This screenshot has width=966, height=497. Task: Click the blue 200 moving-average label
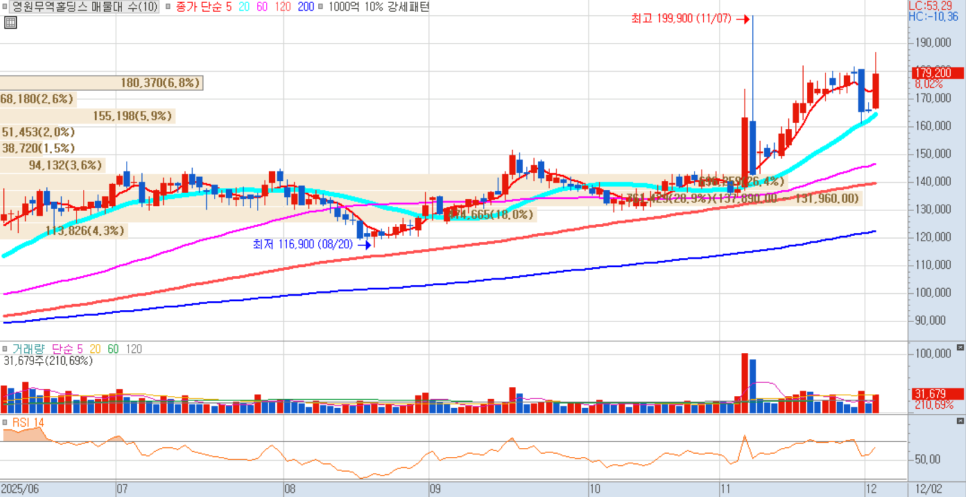pyautogui.click(x=305, y=7)
